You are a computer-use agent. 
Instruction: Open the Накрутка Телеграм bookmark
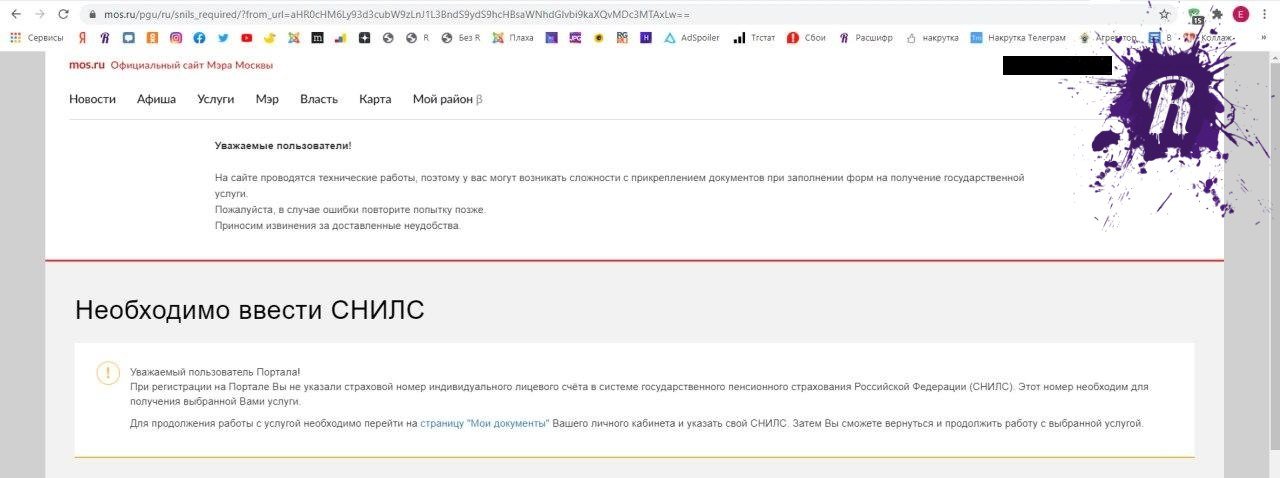(1018, 38)
